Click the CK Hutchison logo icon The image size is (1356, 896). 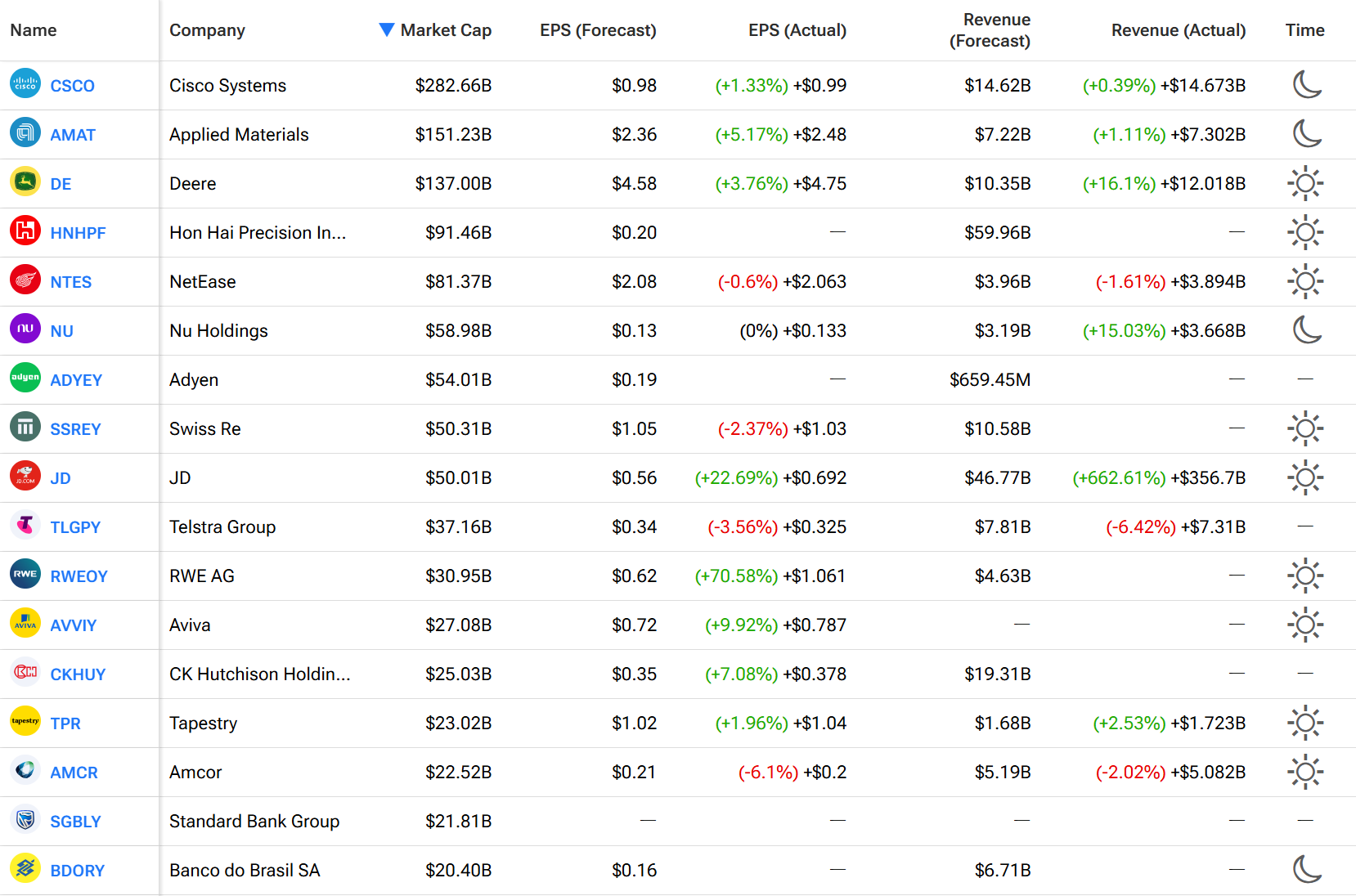pos(25,672)
